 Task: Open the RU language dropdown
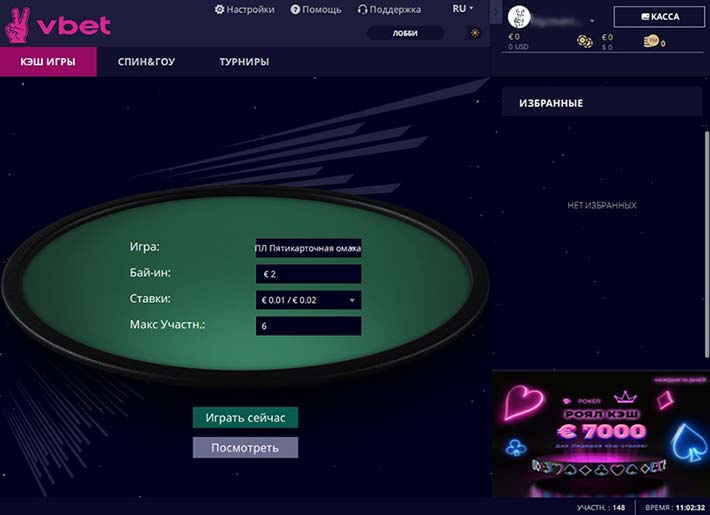[x=463, y=9]
